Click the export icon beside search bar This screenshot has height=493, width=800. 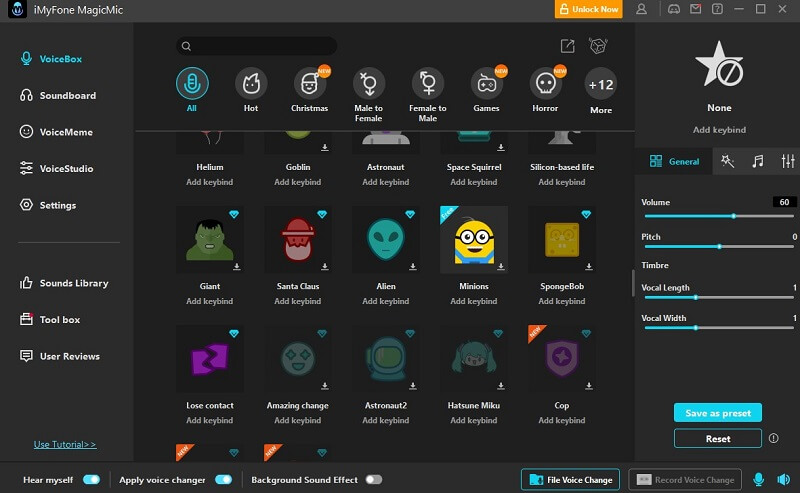[x=567, y=46]
